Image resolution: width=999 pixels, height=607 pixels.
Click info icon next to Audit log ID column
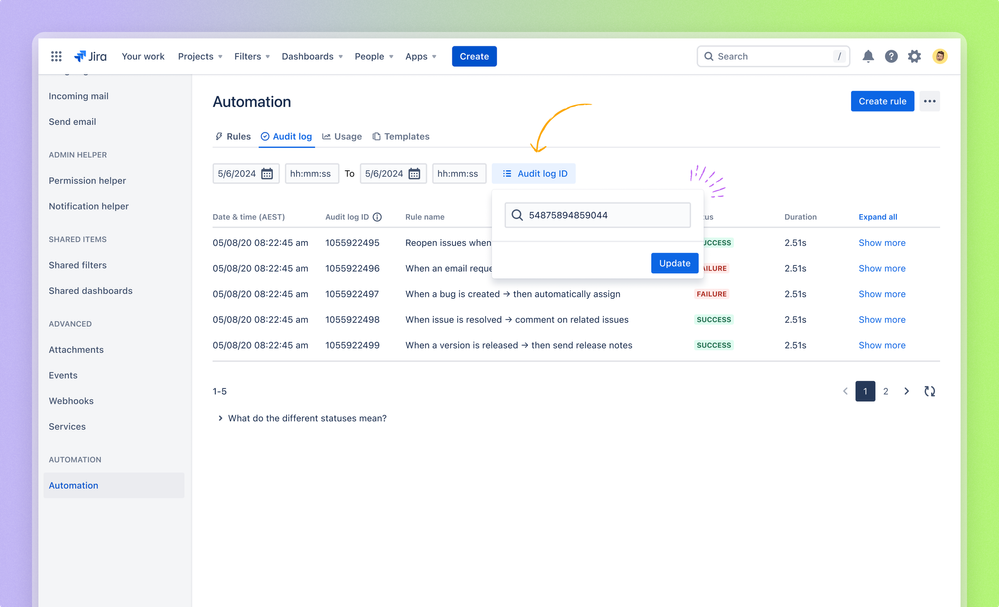click(x=377, y=217)
